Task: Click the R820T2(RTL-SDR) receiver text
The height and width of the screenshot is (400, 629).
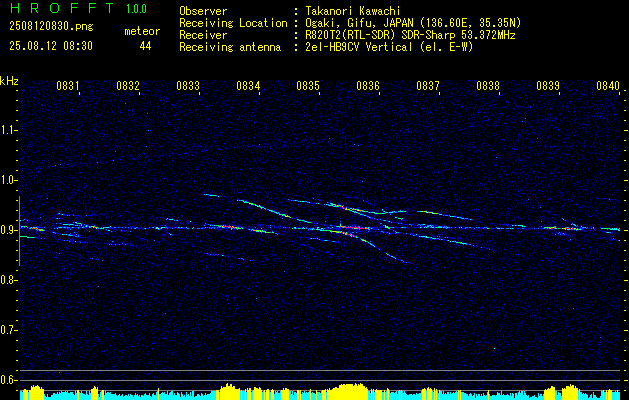Action: [410, 35]
